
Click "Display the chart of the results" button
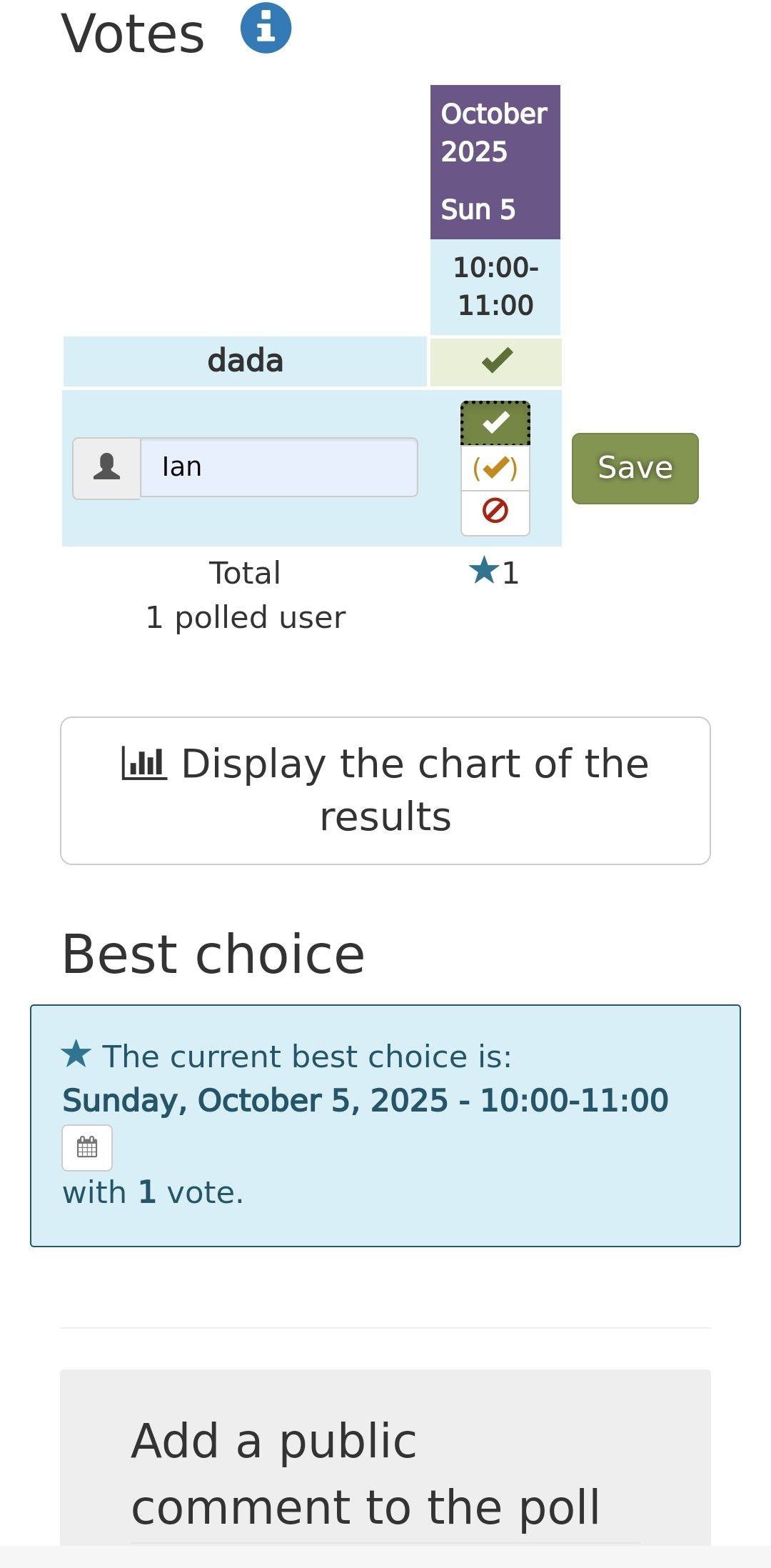[385, 791]
